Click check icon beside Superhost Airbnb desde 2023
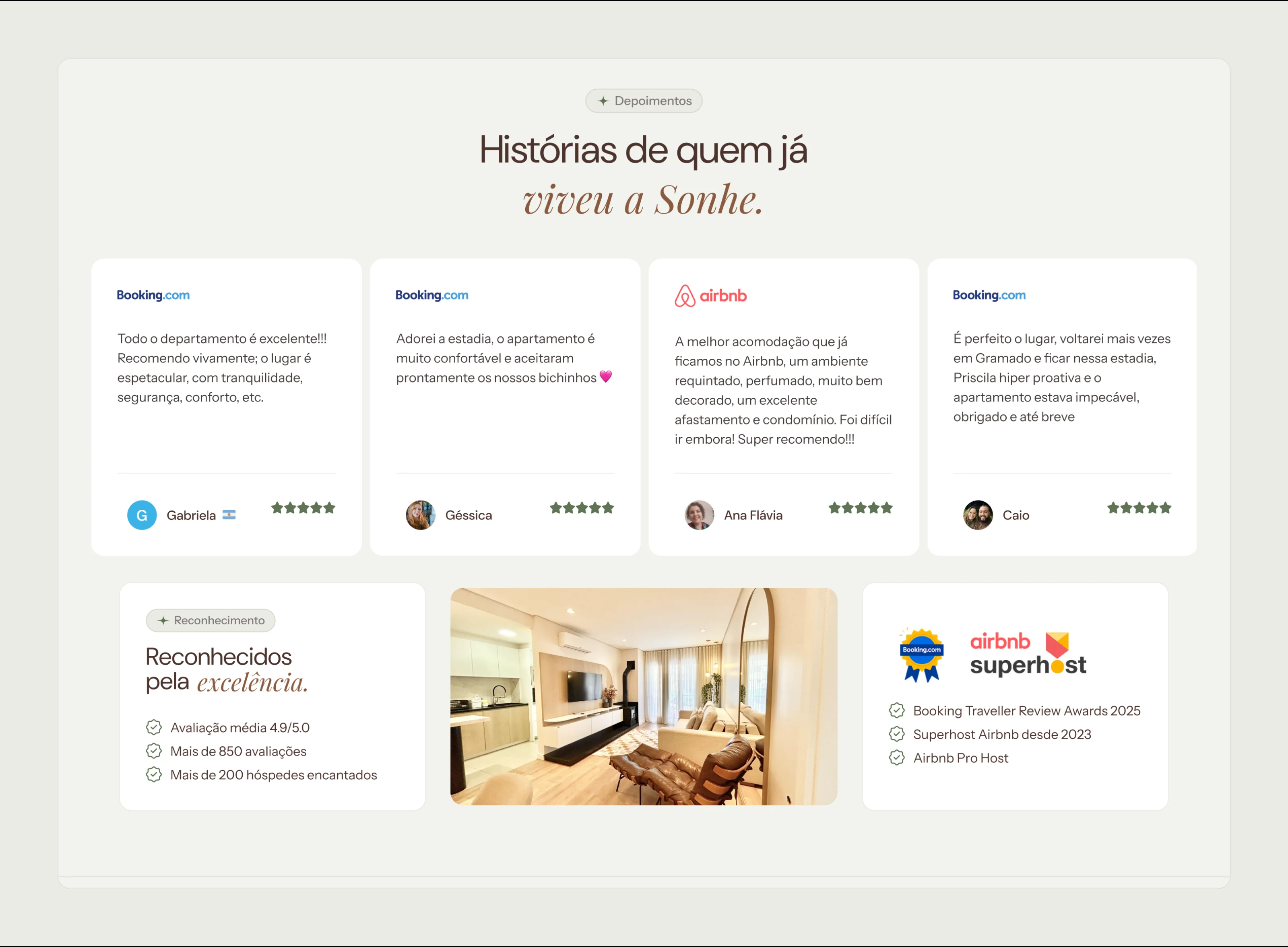The image size is (1288, 947). (x=897, y=734)
